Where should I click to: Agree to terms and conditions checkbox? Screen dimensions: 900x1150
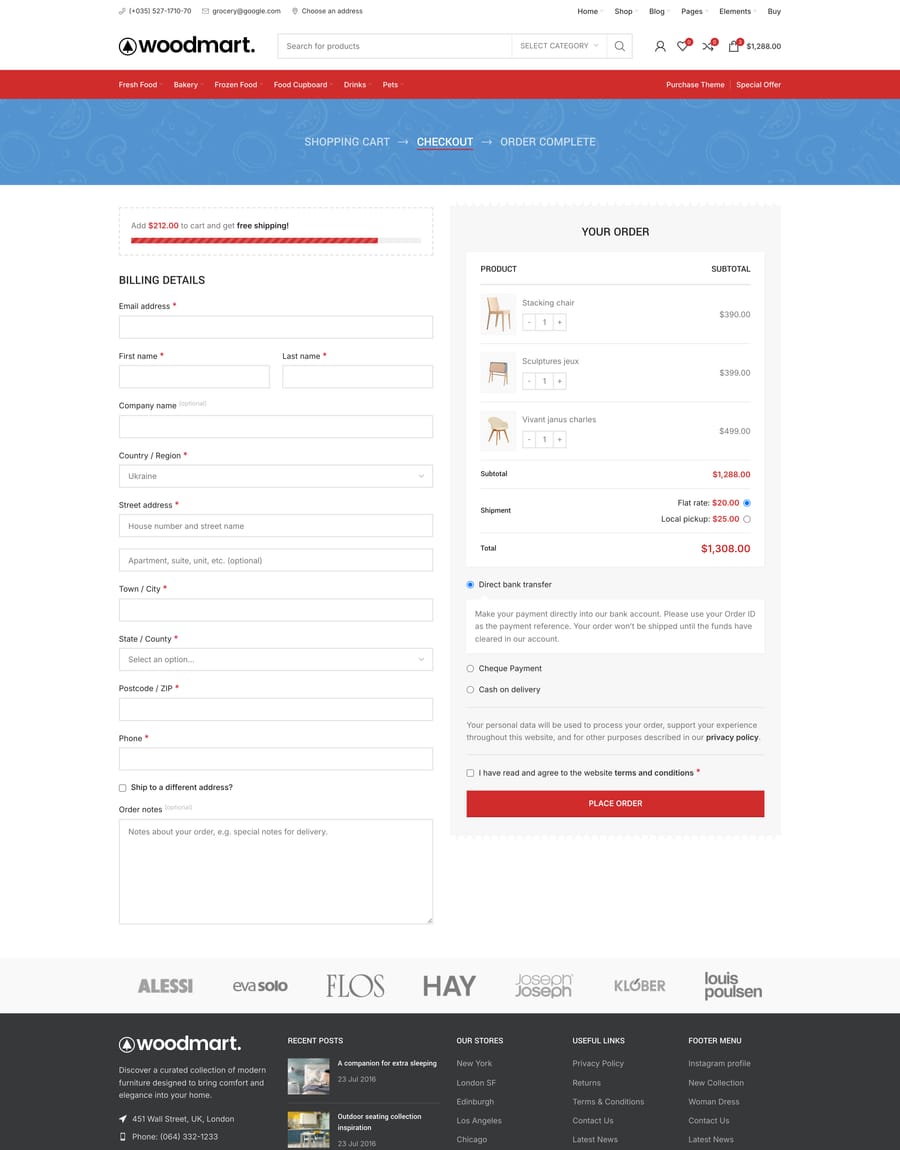pos(470,773)
